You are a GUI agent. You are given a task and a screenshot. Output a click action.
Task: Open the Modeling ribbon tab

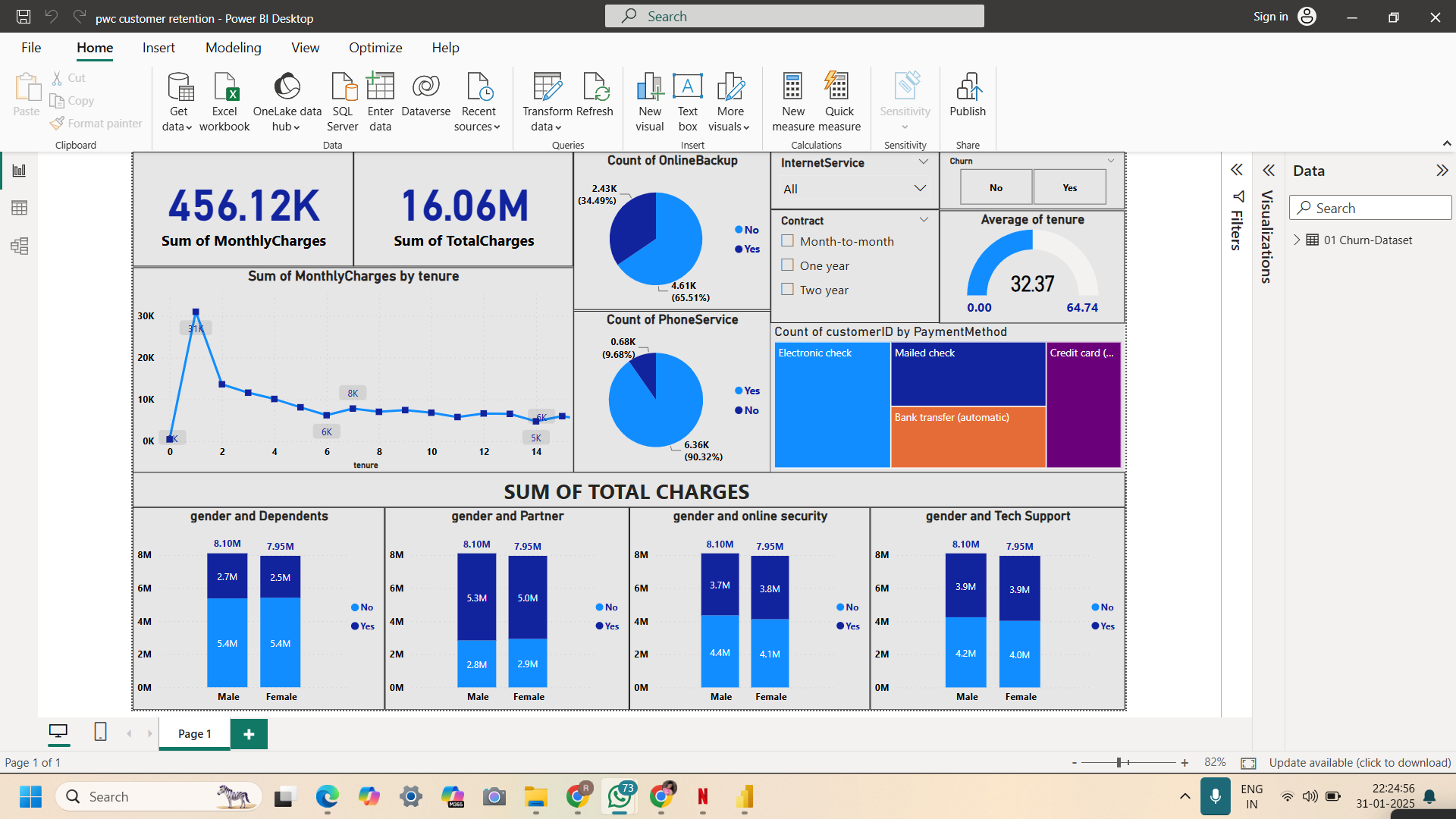[233, 48]
